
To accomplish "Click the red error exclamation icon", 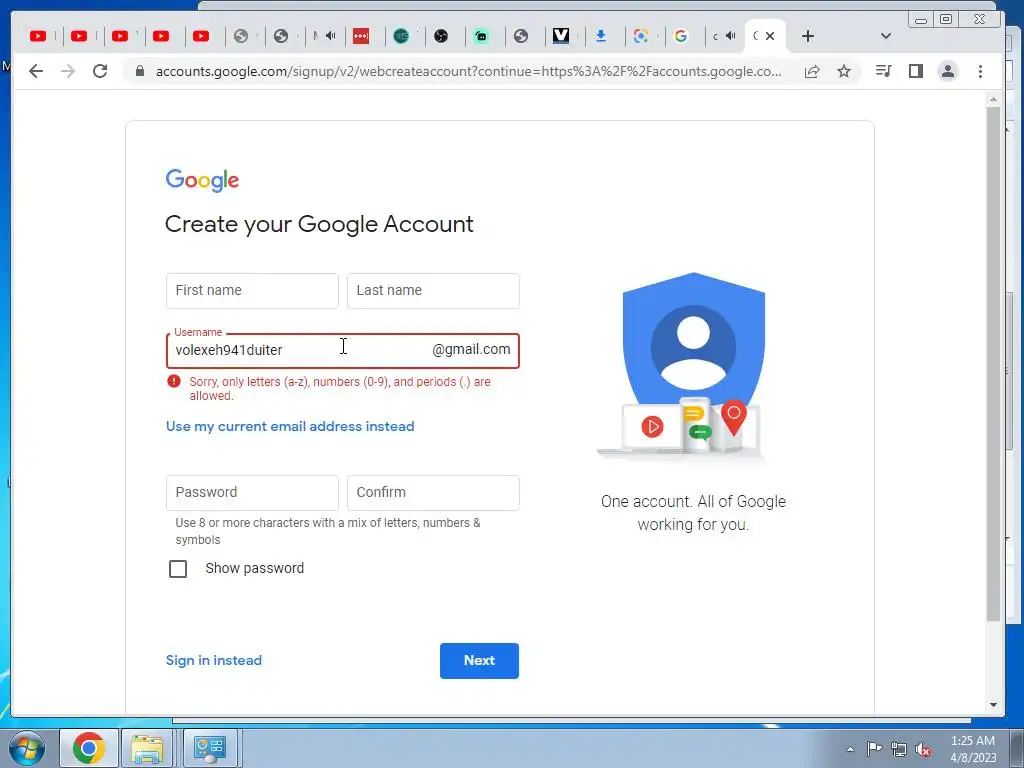I will [x=174, y=381].
